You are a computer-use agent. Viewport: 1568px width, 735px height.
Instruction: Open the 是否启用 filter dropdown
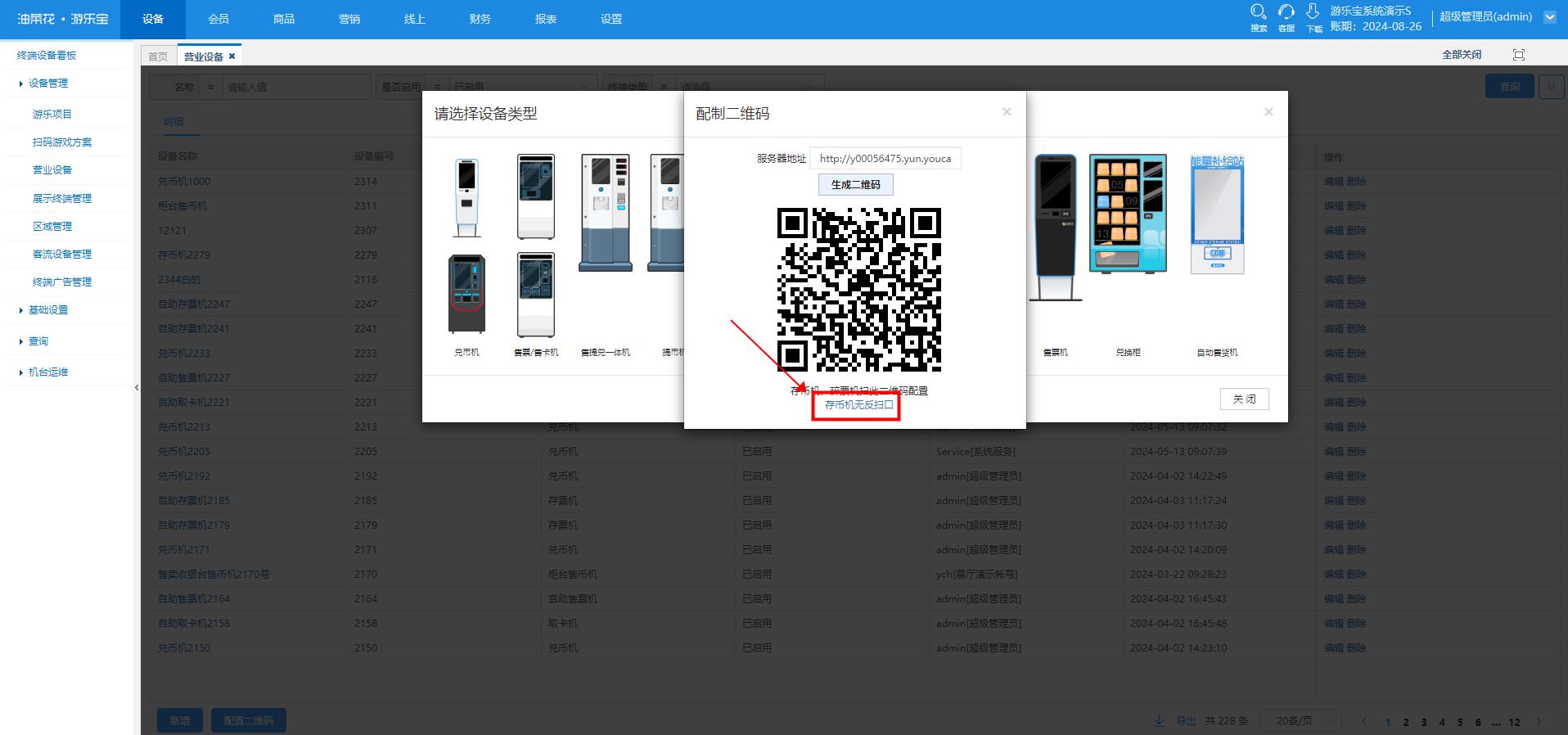click(x=522, y=87)
